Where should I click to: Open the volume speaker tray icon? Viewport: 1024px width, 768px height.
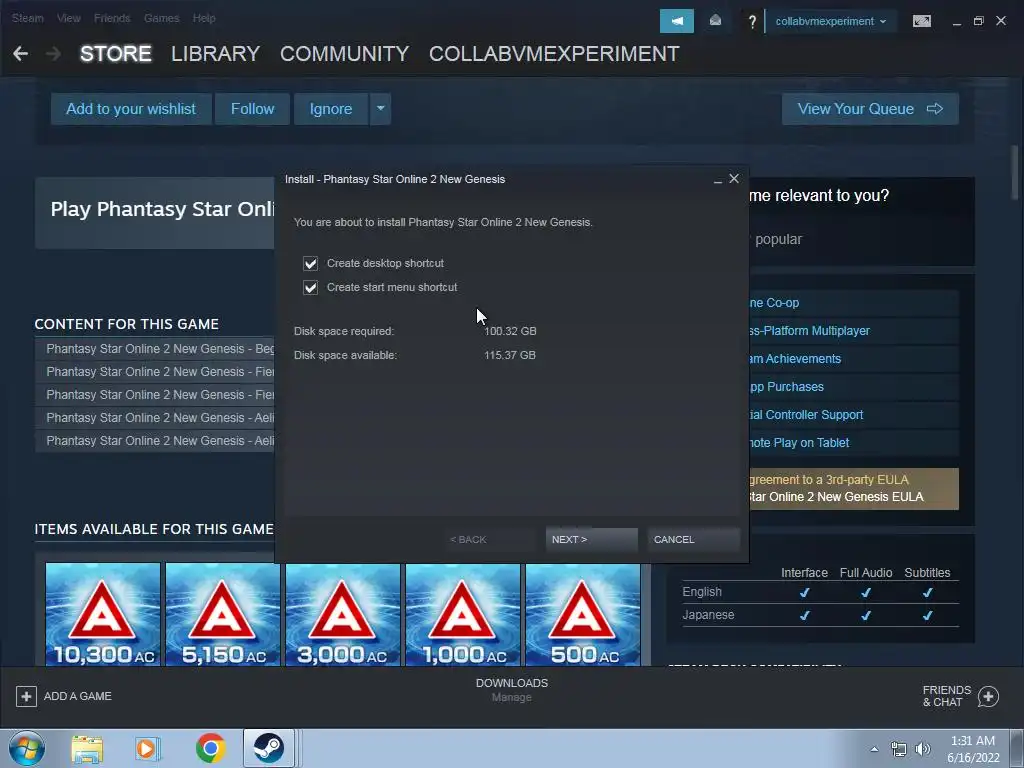coord(923,749)
